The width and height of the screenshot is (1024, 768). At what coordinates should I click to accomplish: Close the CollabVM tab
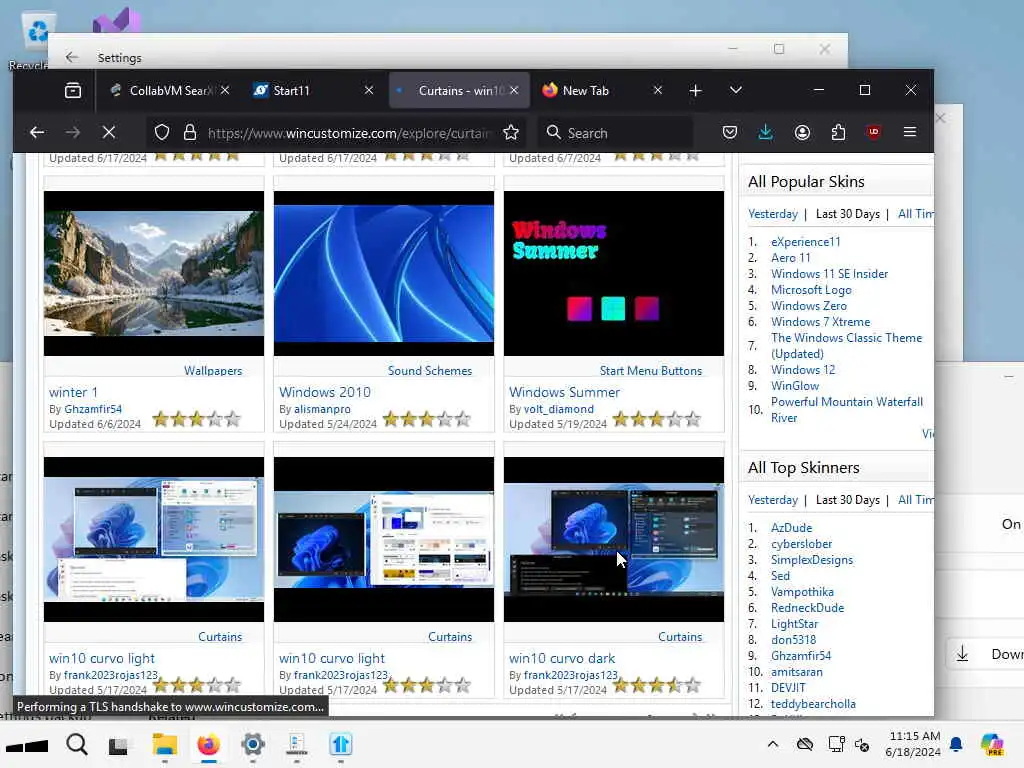pos(225,90)
